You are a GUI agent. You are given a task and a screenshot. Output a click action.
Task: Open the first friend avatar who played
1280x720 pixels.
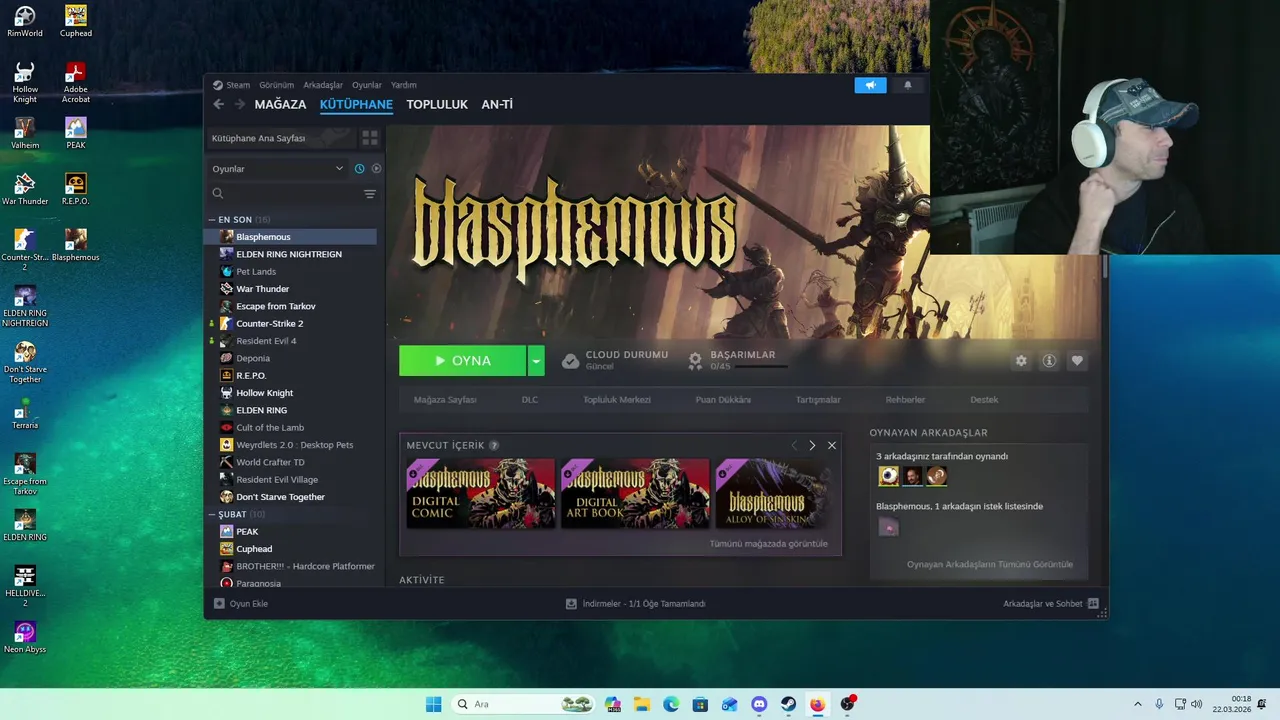click(888, 476)
